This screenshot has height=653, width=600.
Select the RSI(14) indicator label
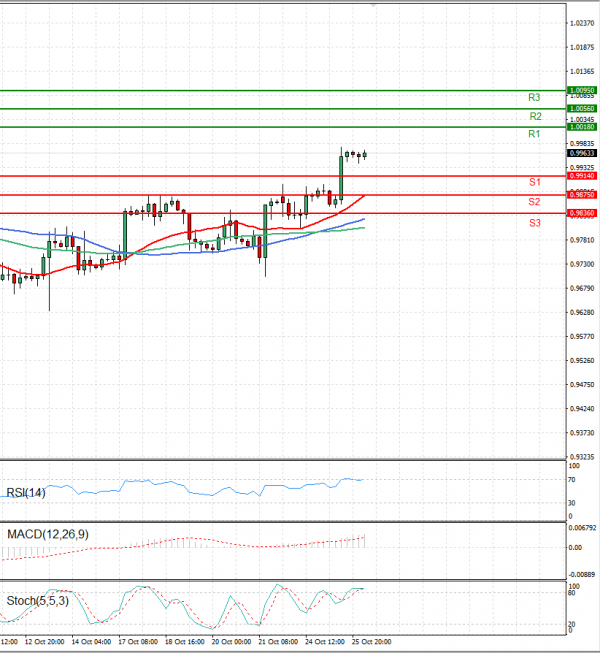point(26,492)
